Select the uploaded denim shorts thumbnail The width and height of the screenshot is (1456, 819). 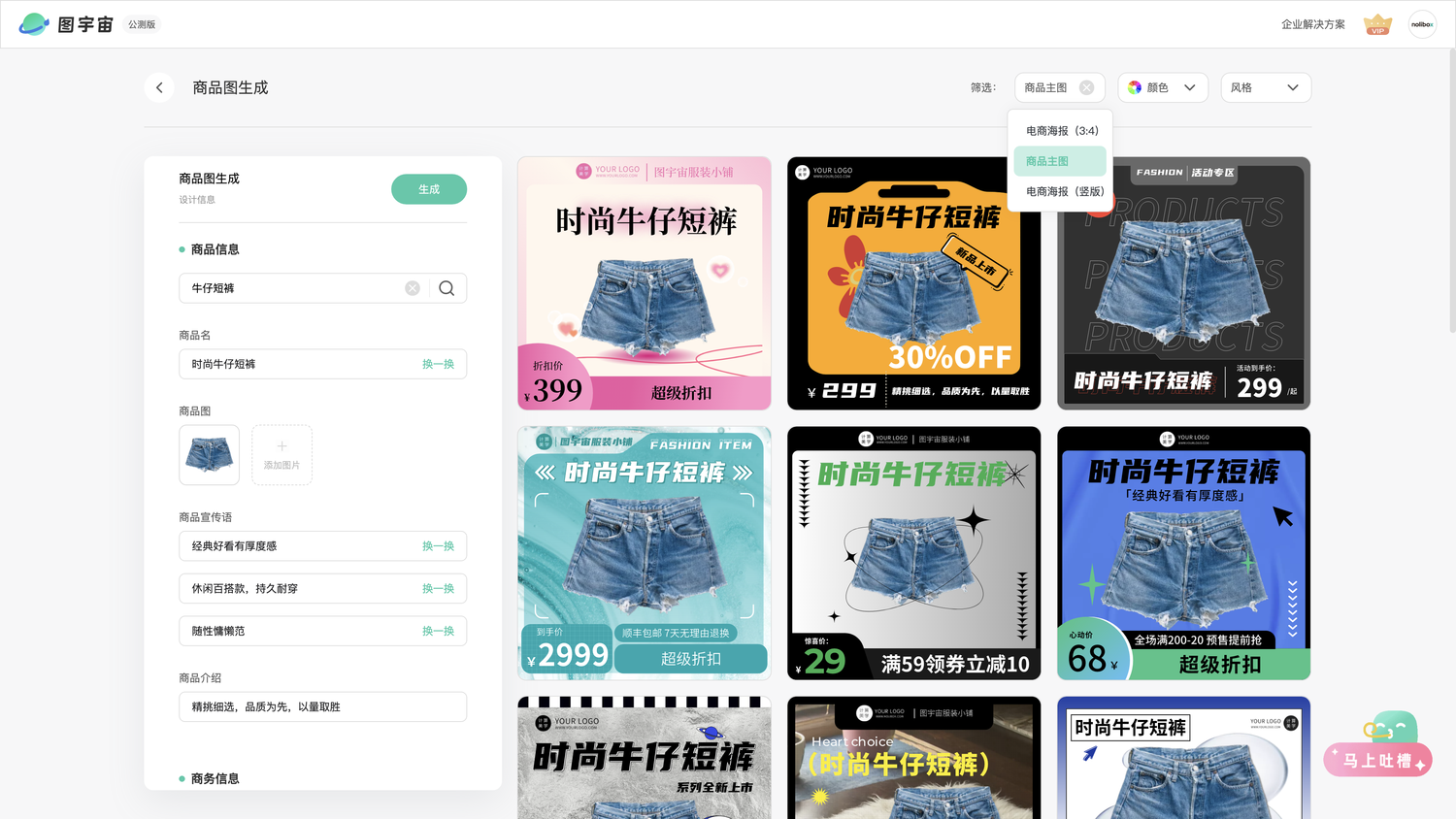pos(209,454)
